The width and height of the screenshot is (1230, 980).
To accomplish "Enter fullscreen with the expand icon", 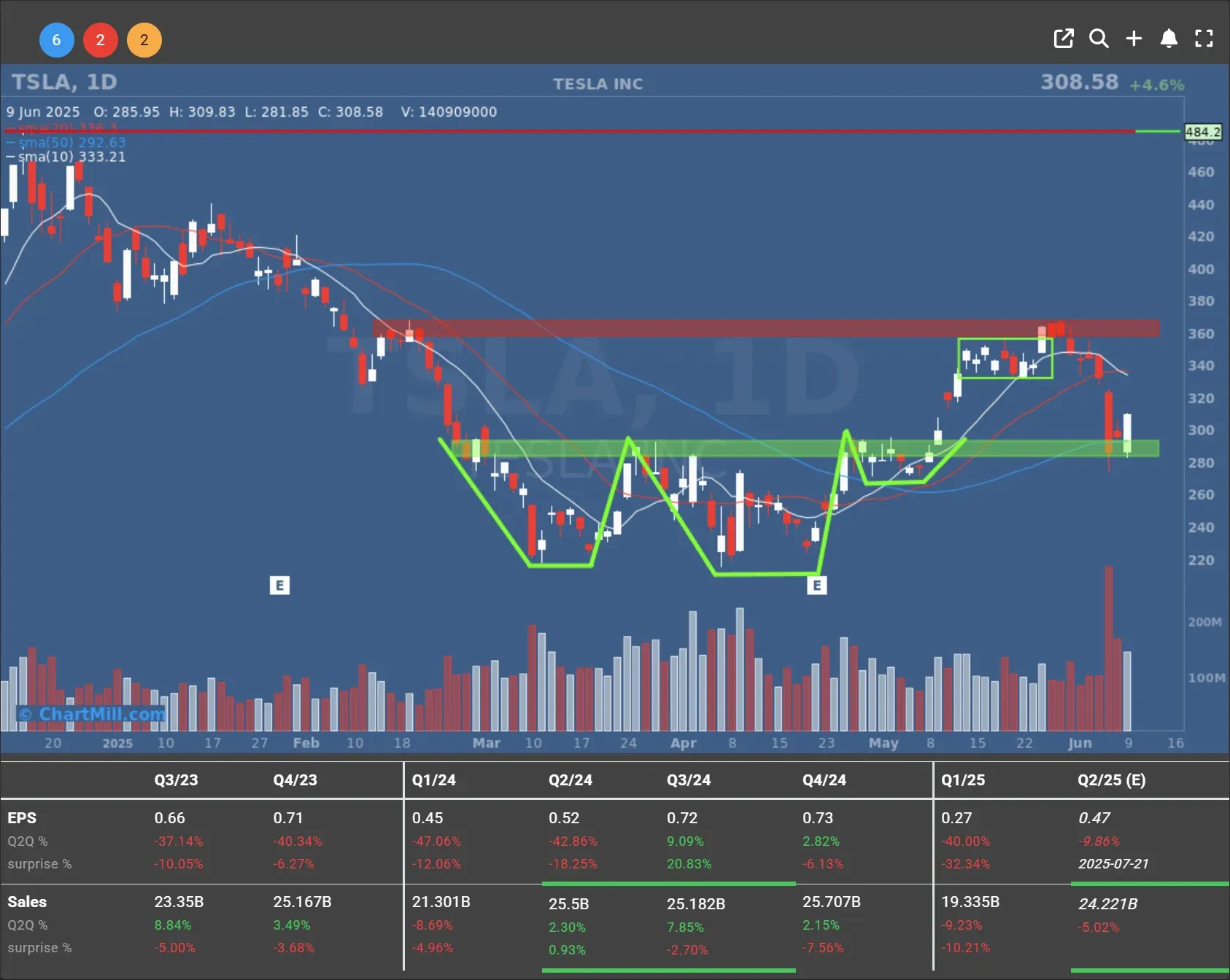I will pyautogui.click(x=1204, y=39).
